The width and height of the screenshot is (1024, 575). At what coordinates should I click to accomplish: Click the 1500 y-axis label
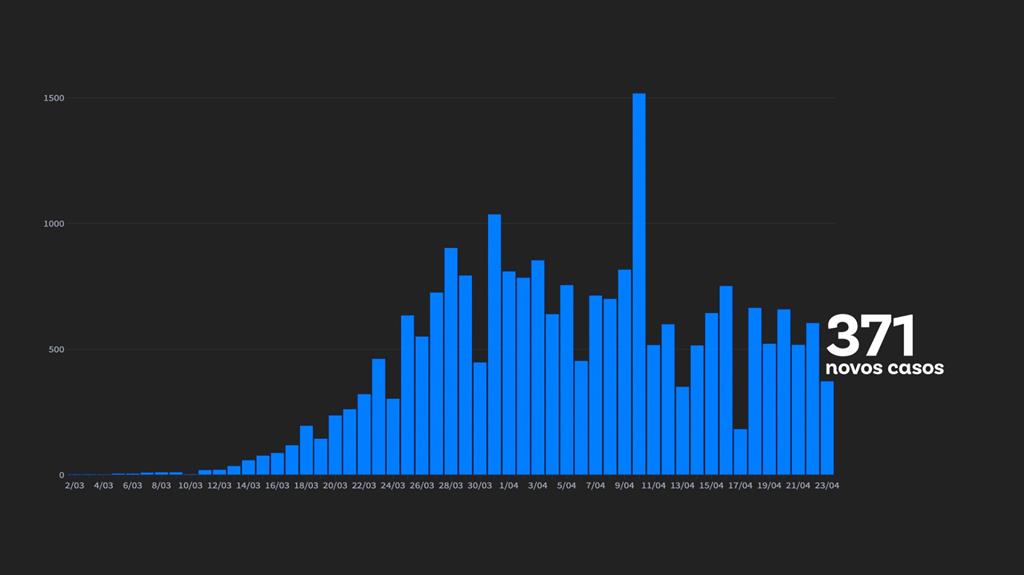pyautogui.click(x=53, y=98)
